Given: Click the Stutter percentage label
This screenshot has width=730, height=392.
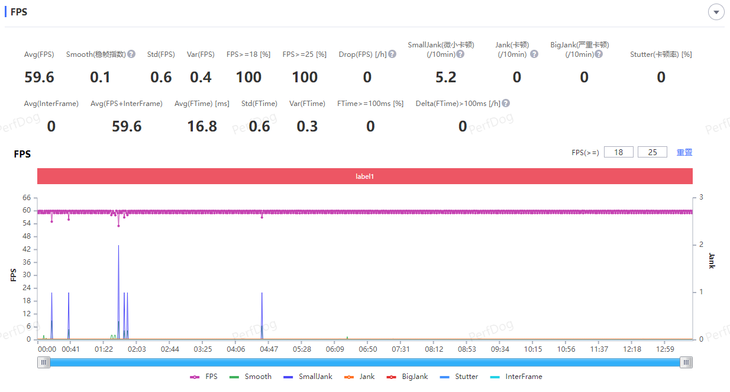Looking at the screenshot, I should tap(661, 54).
